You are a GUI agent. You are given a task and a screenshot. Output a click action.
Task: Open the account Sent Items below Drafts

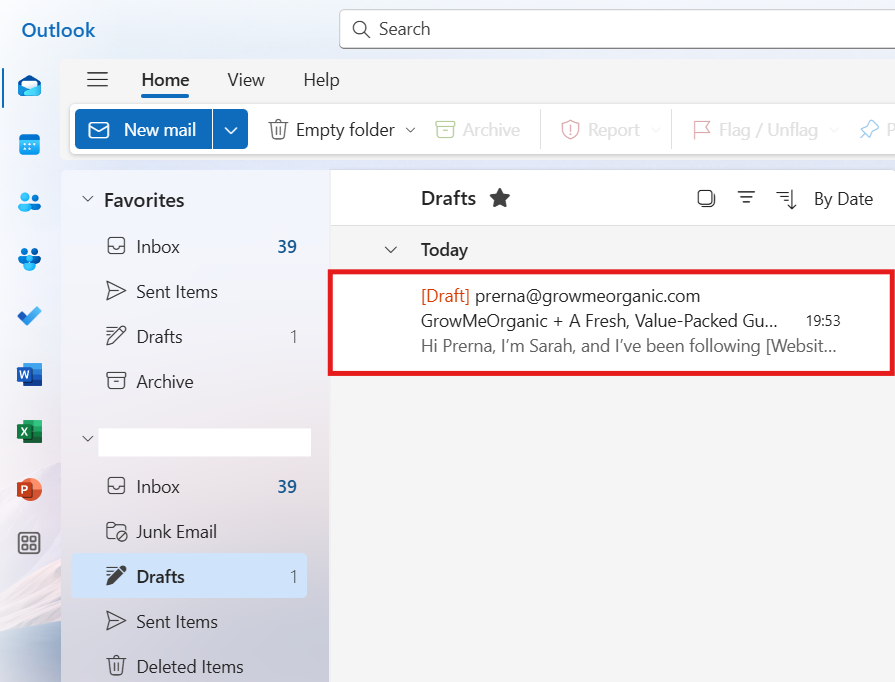189,621
